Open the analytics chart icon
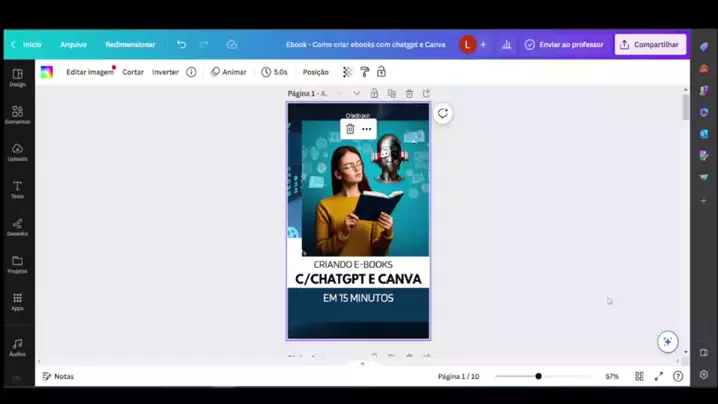The width and height of the screenshot is (718, 404). (x=506, y=44)
